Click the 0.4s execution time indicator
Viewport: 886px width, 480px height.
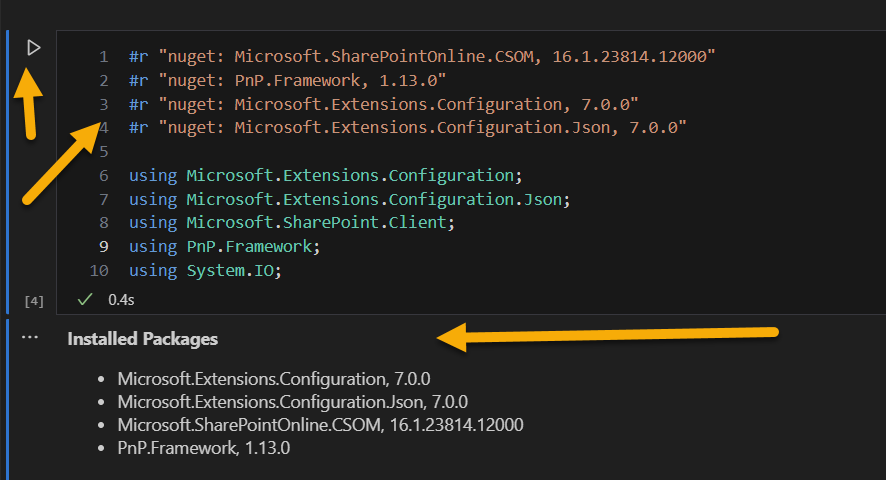121,299
